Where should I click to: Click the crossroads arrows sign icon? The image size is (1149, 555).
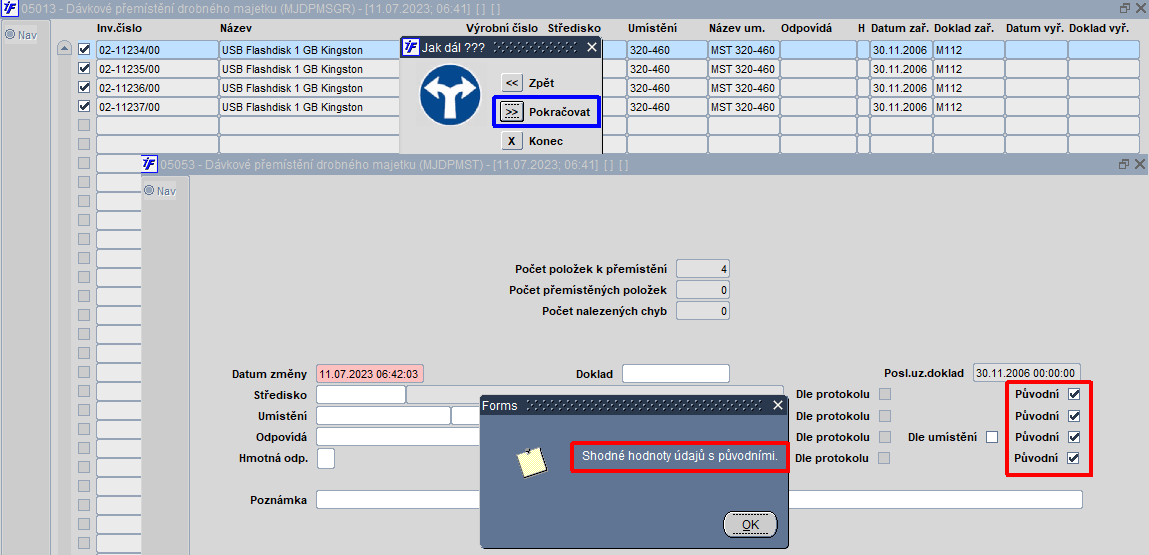[x=449, y=94]
